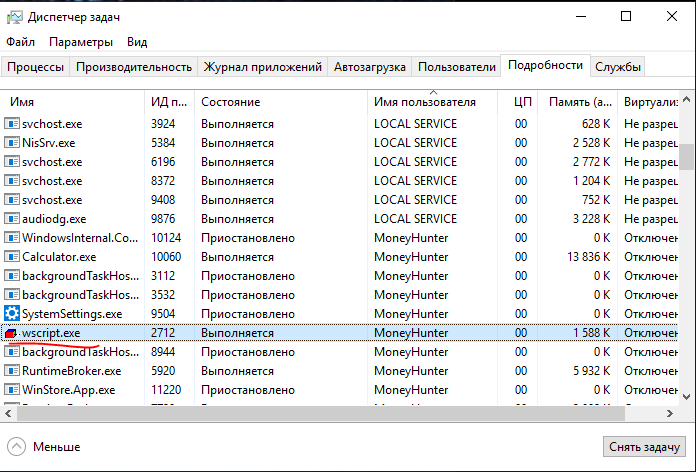Click icon of svchost.exe with PID 8372
696x472 pixels.
tap(12, 181)
